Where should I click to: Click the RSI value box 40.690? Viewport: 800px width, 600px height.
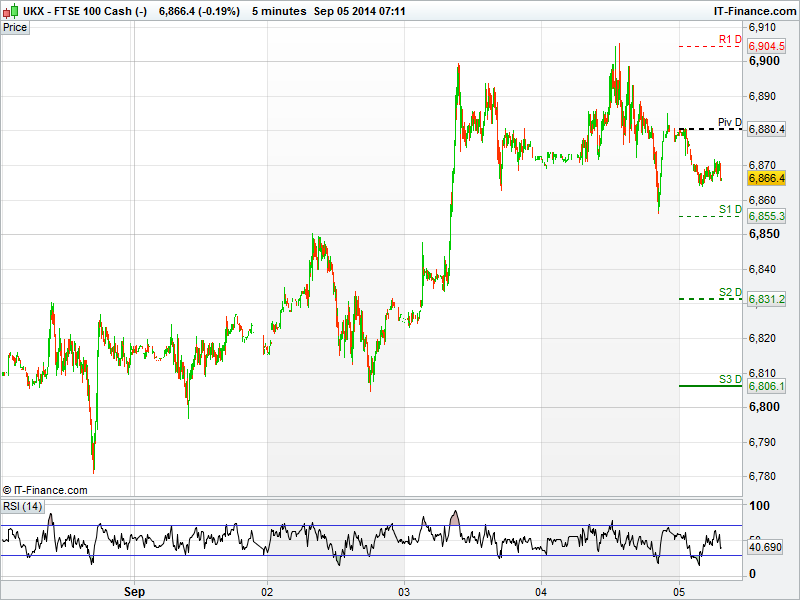pos(767,547)
